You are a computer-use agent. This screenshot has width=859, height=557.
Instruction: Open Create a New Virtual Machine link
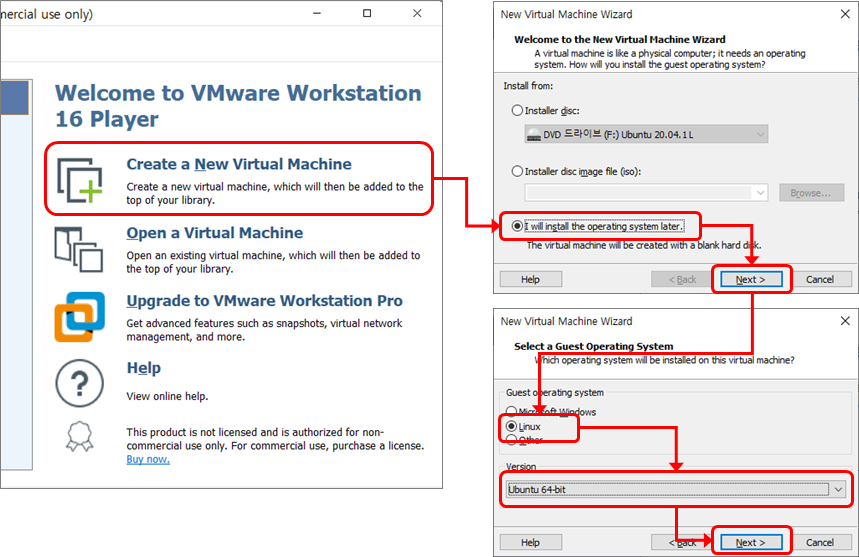[239, 164]
